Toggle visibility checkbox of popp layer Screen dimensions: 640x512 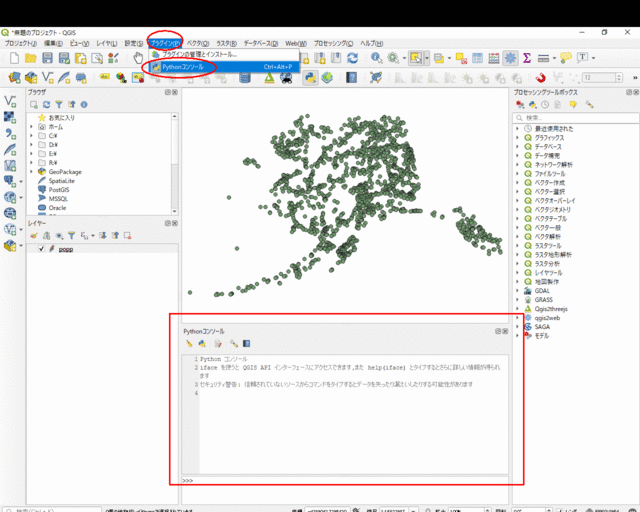coord(41,249)
